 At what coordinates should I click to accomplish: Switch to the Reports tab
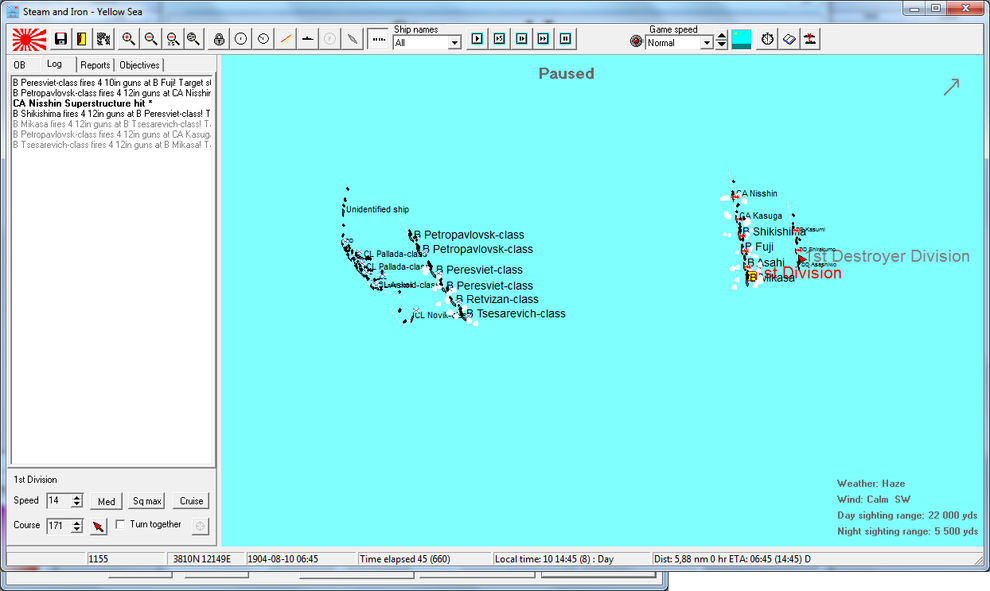point(95,65)
